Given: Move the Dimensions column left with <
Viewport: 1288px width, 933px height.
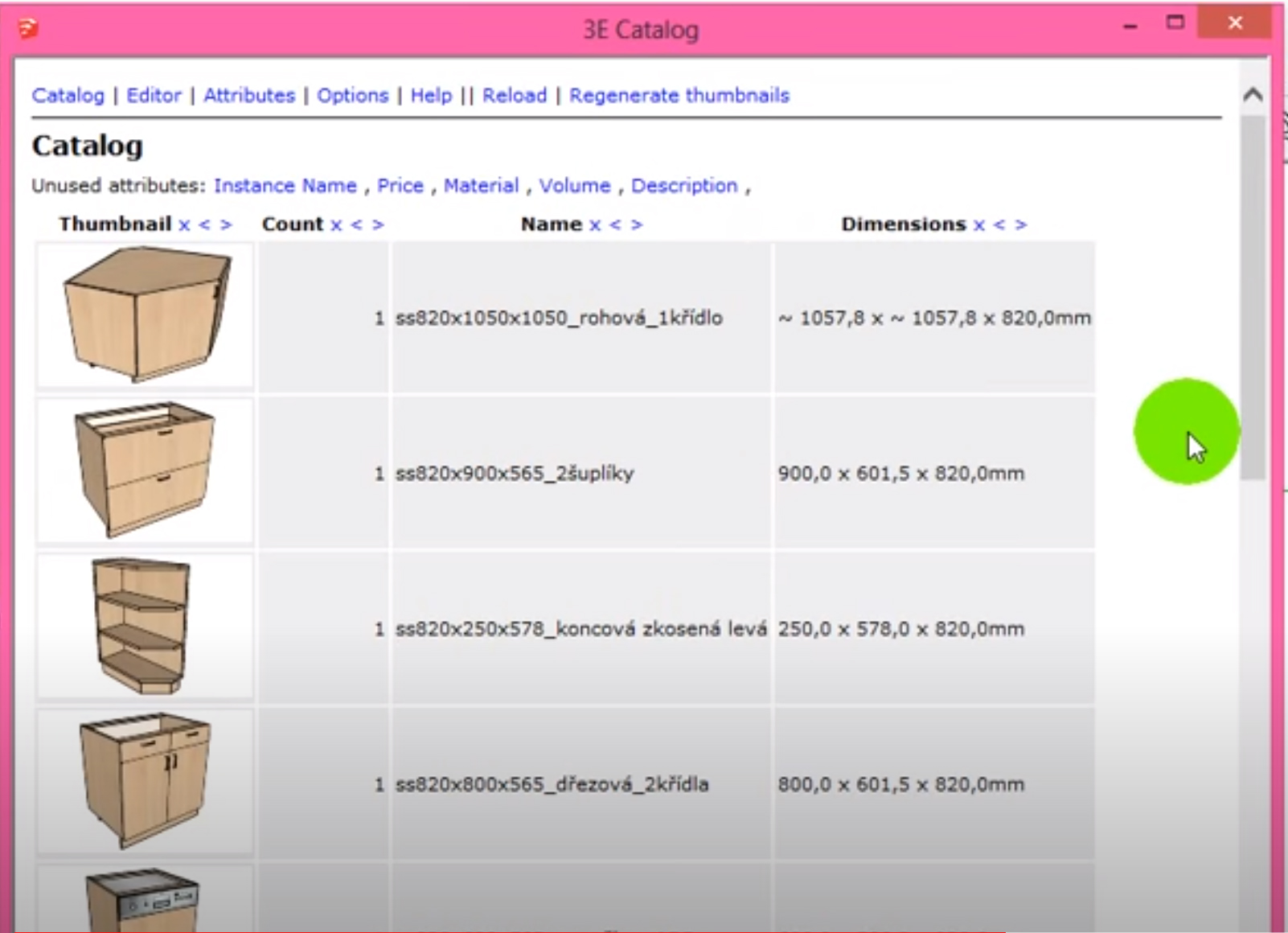Looking at the screenshot, I should [999, 225].
